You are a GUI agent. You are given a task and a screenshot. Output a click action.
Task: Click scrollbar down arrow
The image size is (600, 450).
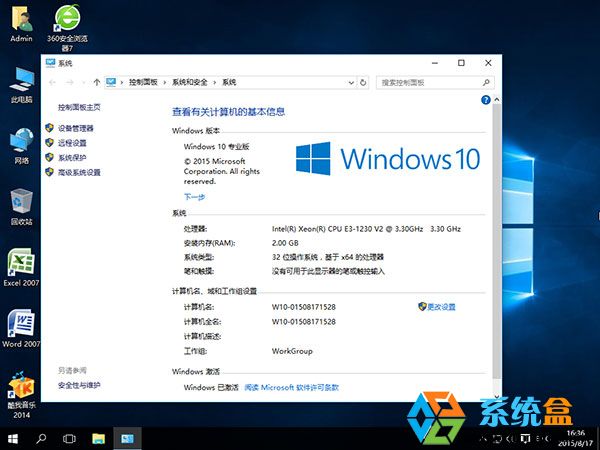tap(497, 396)
